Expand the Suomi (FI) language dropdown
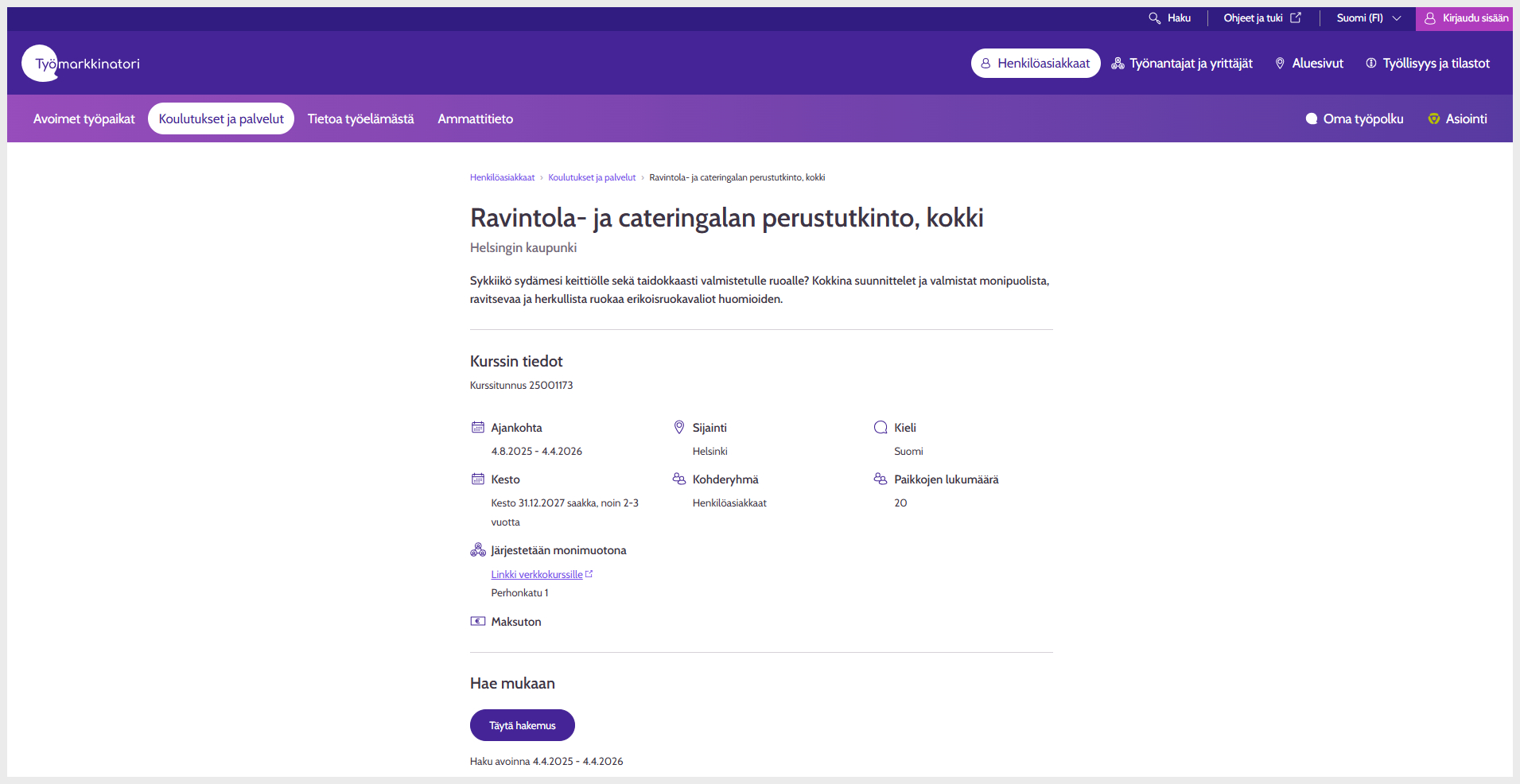Screen dimensions: 1520x784 click(x=1359, y=18)
